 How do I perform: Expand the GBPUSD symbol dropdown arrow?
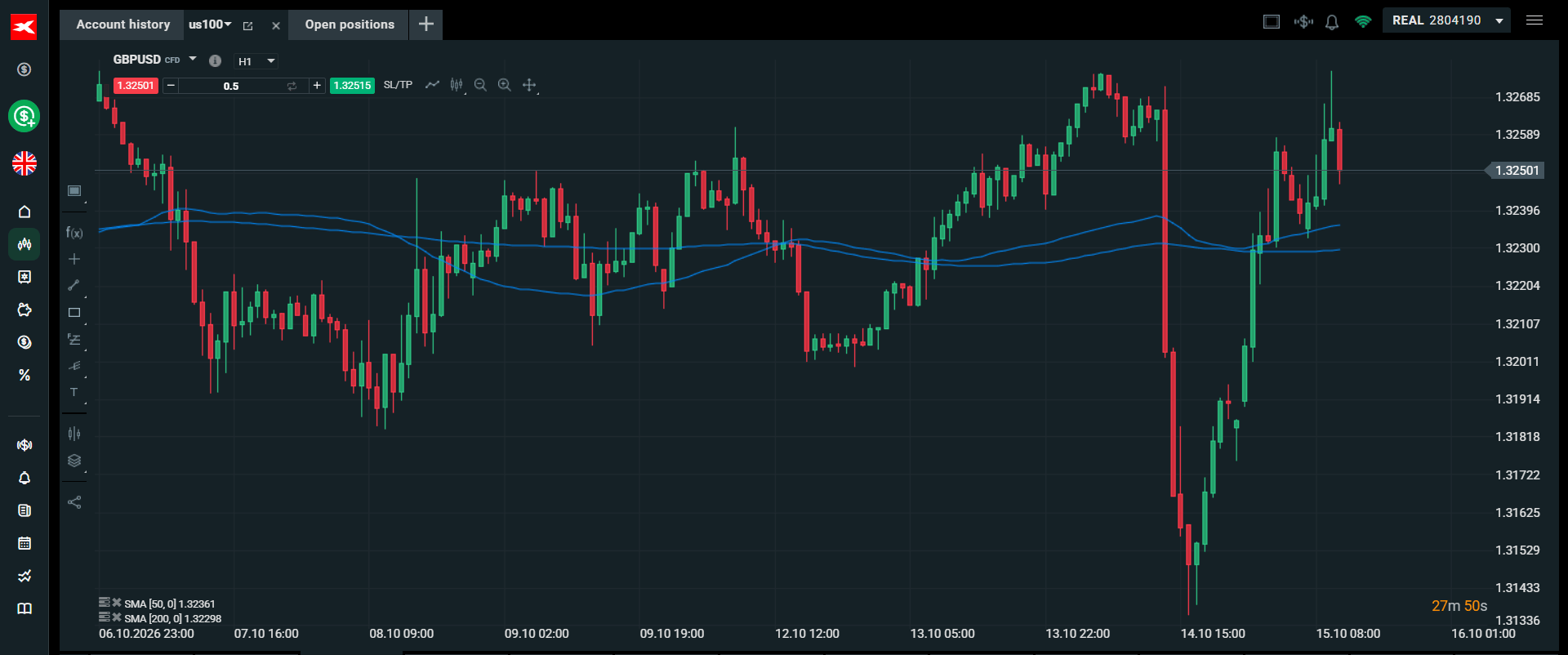[x=193, y=59]
